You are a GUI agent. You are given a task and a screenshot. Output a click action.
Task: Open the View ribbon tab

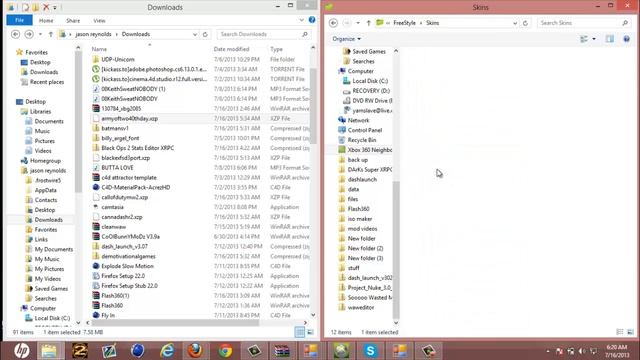99,20
